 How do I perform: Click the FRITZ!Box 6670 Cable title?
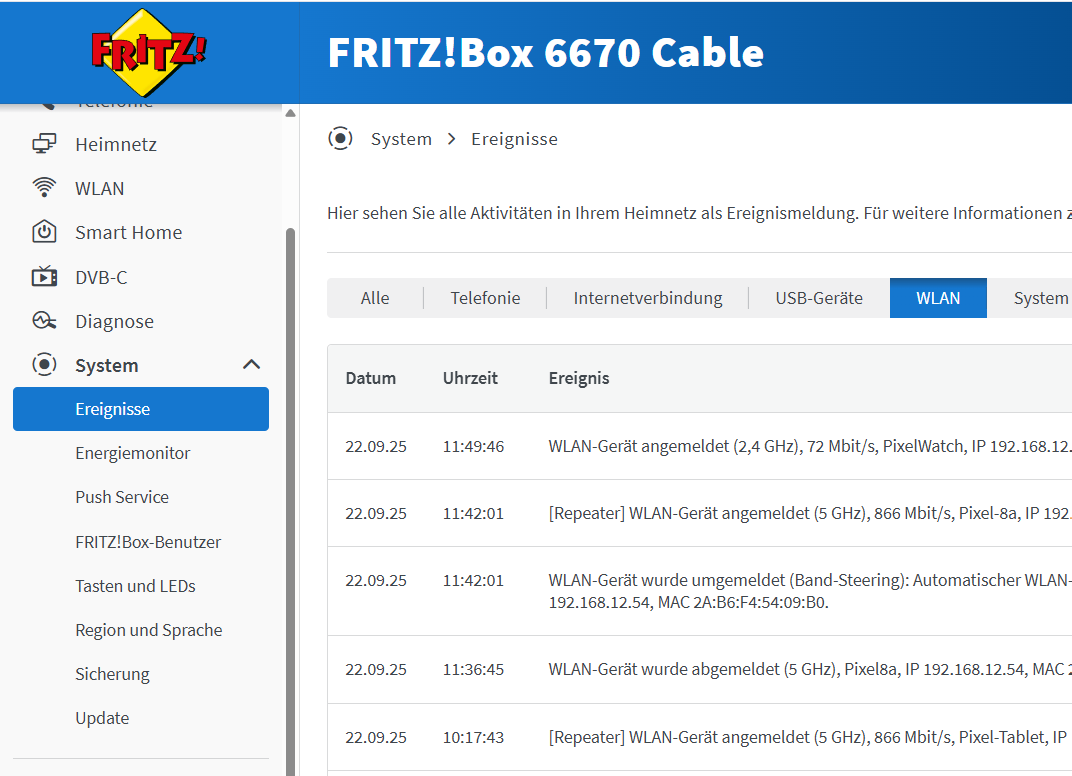[546, 52]
